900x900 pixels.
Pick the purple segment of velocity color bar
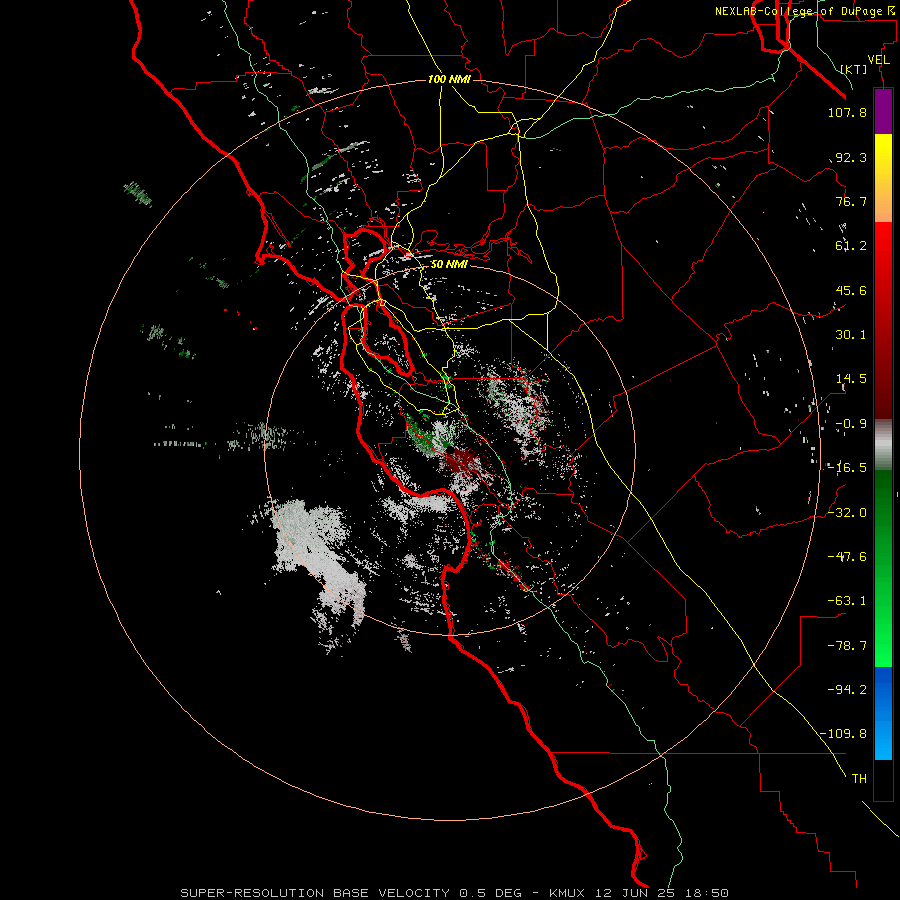click(x=883, y=112)
